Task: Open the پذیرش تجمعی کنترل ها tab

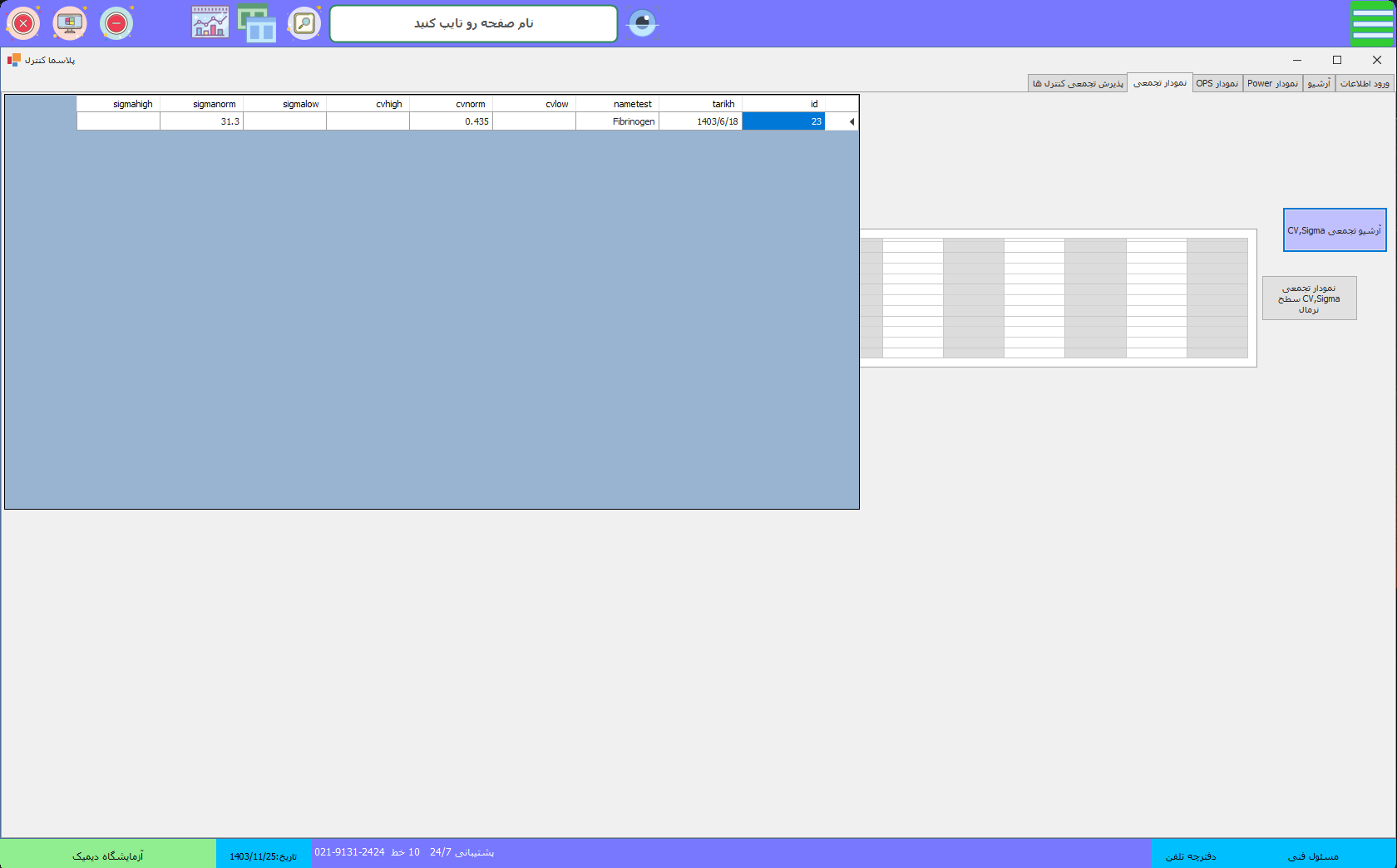Action: pos(1078,83)
